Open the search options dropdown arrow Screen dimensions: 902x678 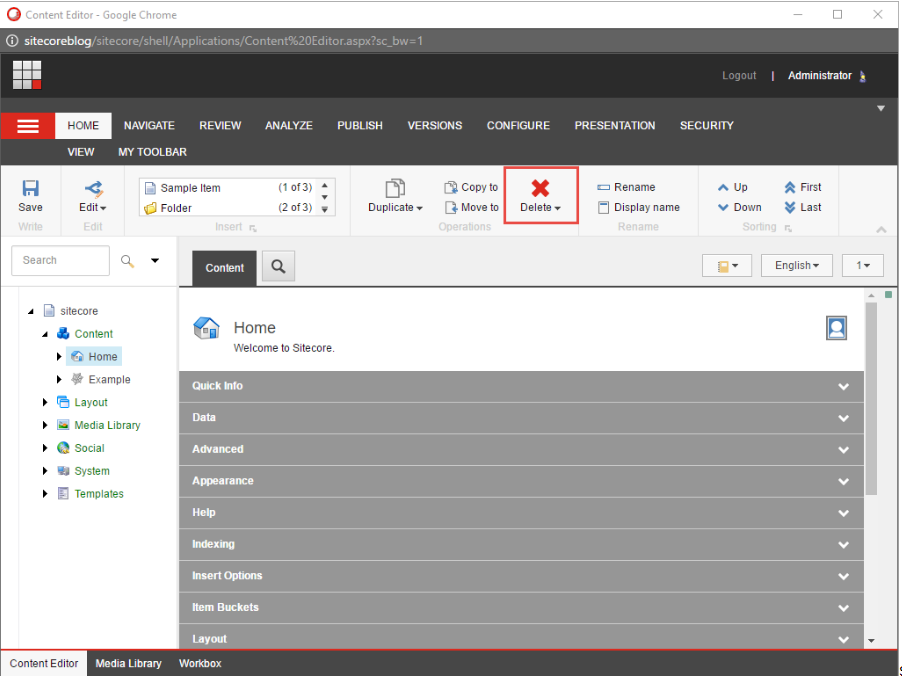tap(155, 261)
